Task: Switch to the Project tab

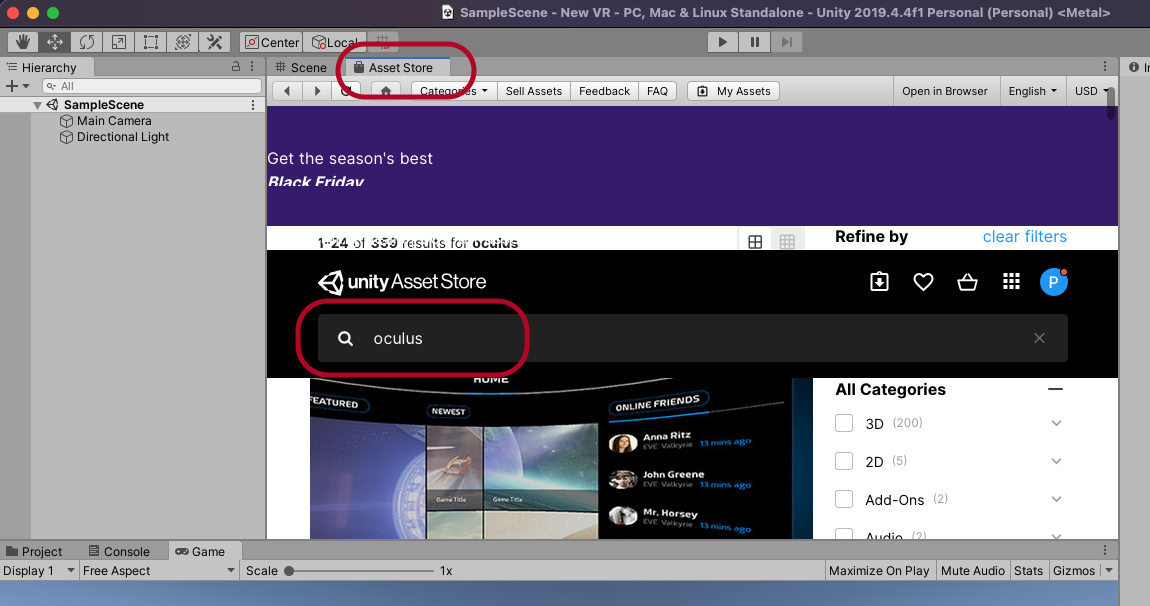Action: pos(34,552)
